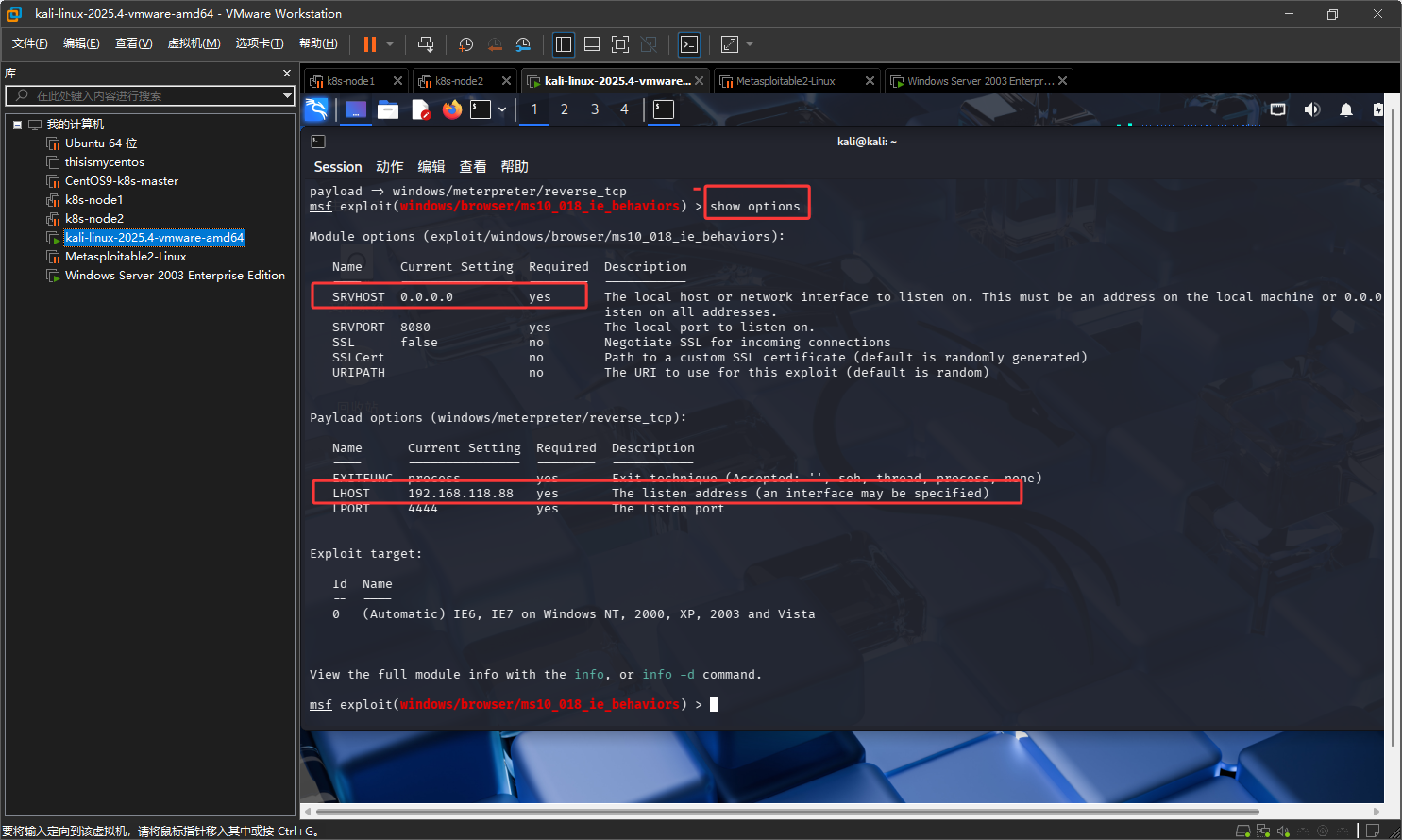Open the terminal Session menu
The height and width of the screenshot is (840, 1402).
(338, 167)
